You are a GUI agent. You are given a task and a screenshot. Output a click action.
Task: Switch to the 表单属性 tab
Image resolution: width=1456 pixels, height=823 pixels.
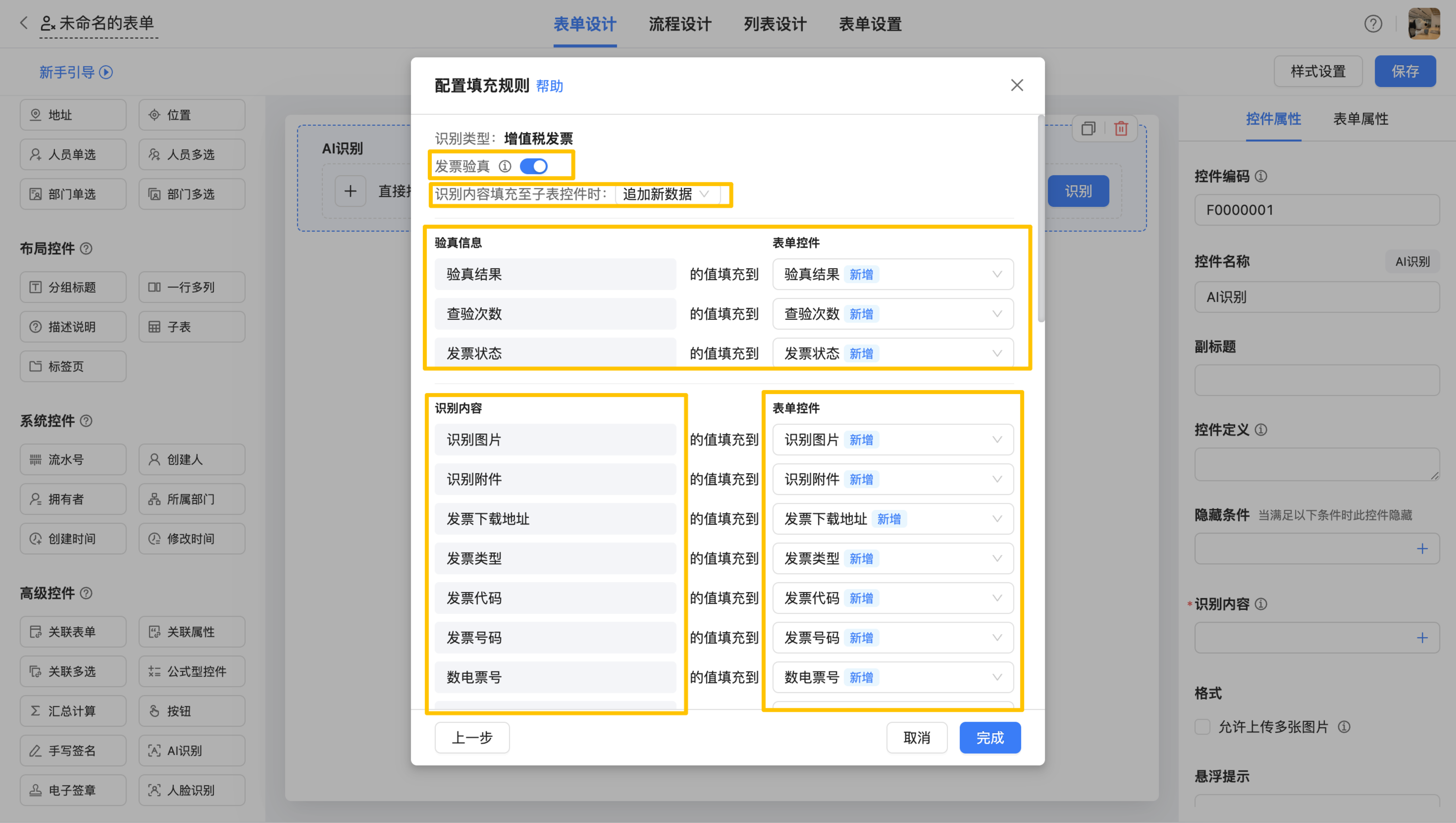1360,119
